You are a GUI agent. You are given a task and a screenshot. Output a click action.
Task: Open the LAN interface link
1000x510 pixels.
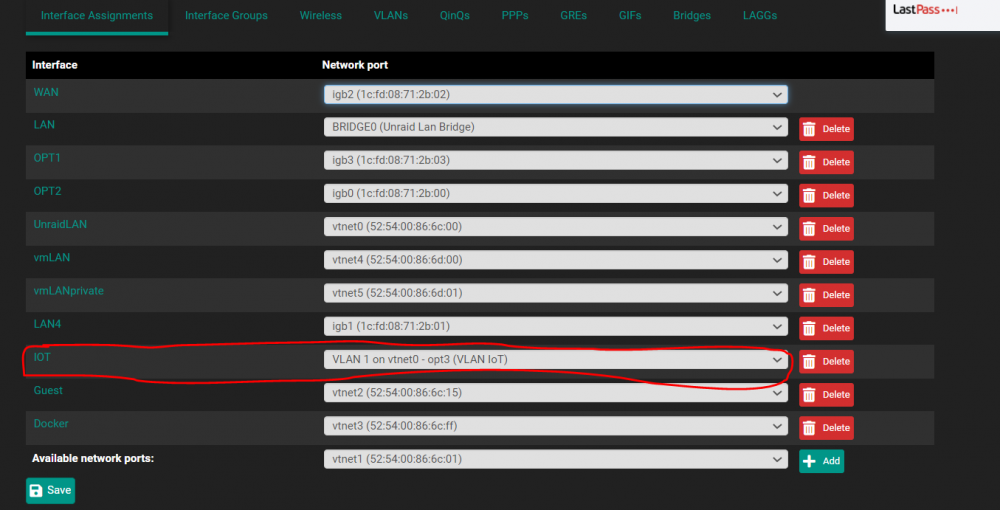tap(44, 125)
